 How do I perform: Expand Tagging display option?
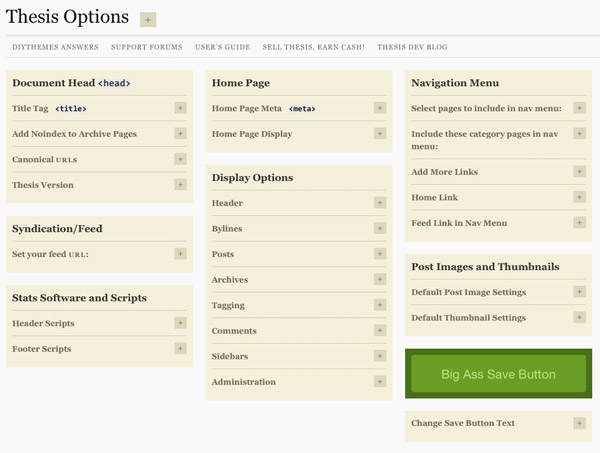coord(380,305)
